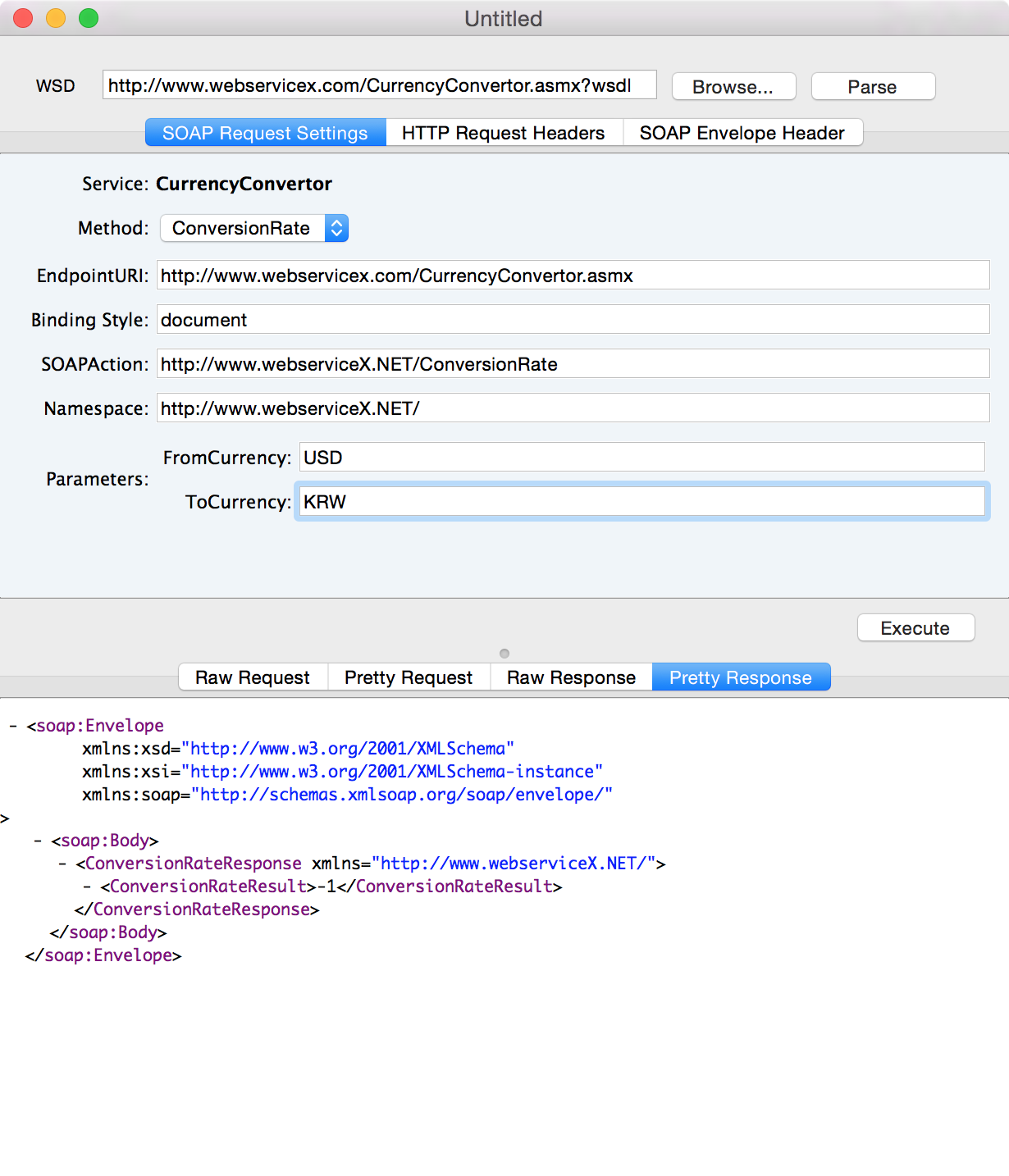Collapse the soap:Envelope XML node

pyautogui.click(x=13, y=726)
